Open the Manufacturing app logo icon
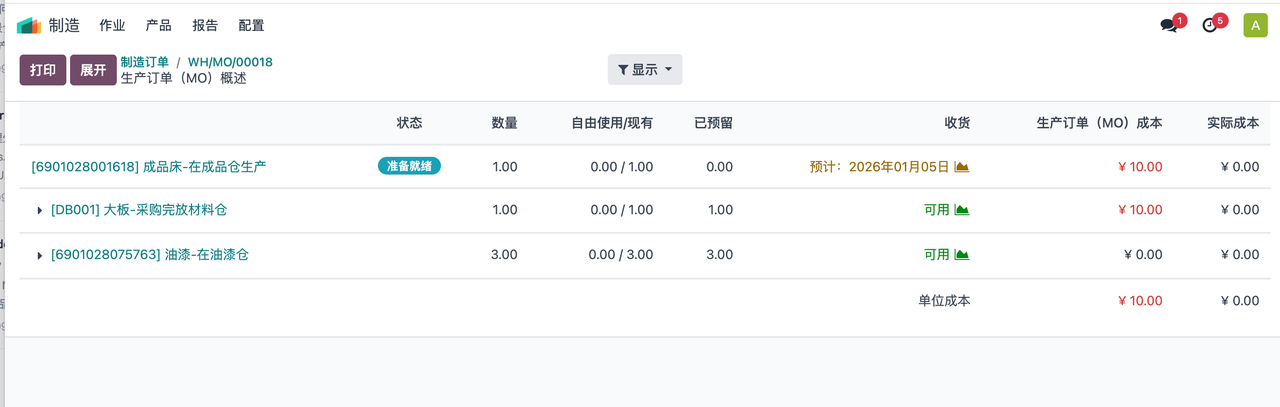 [29, 25]
